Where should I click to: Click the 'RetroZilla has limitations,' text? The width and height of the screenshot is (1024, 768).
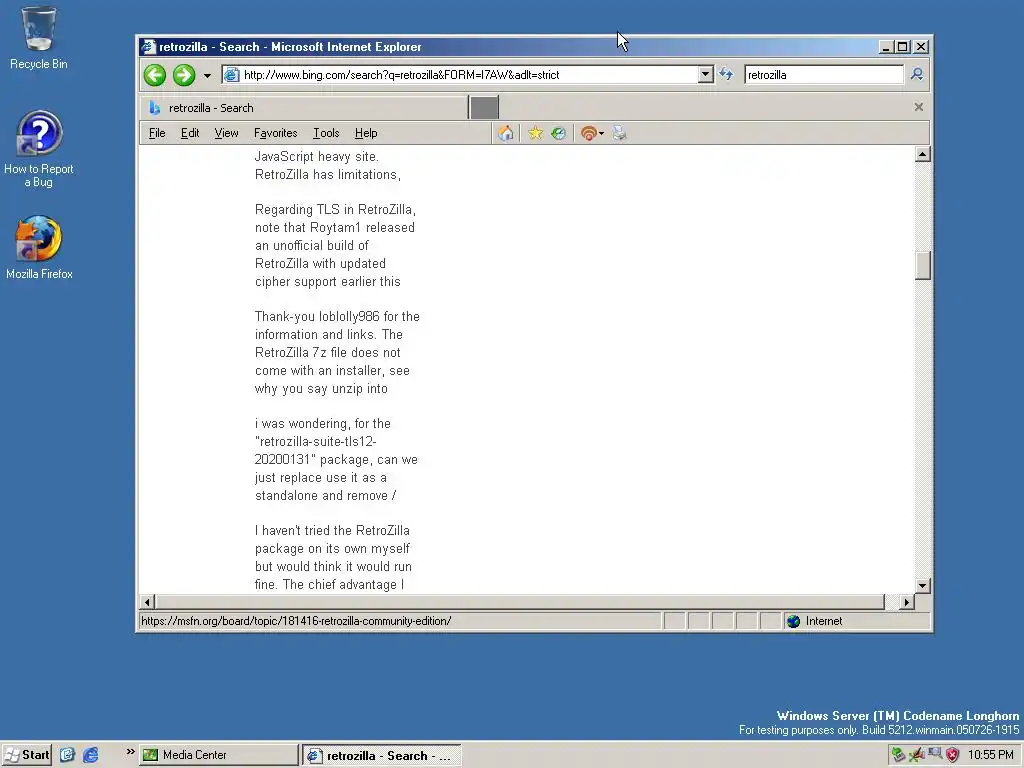tap(328, 175)
